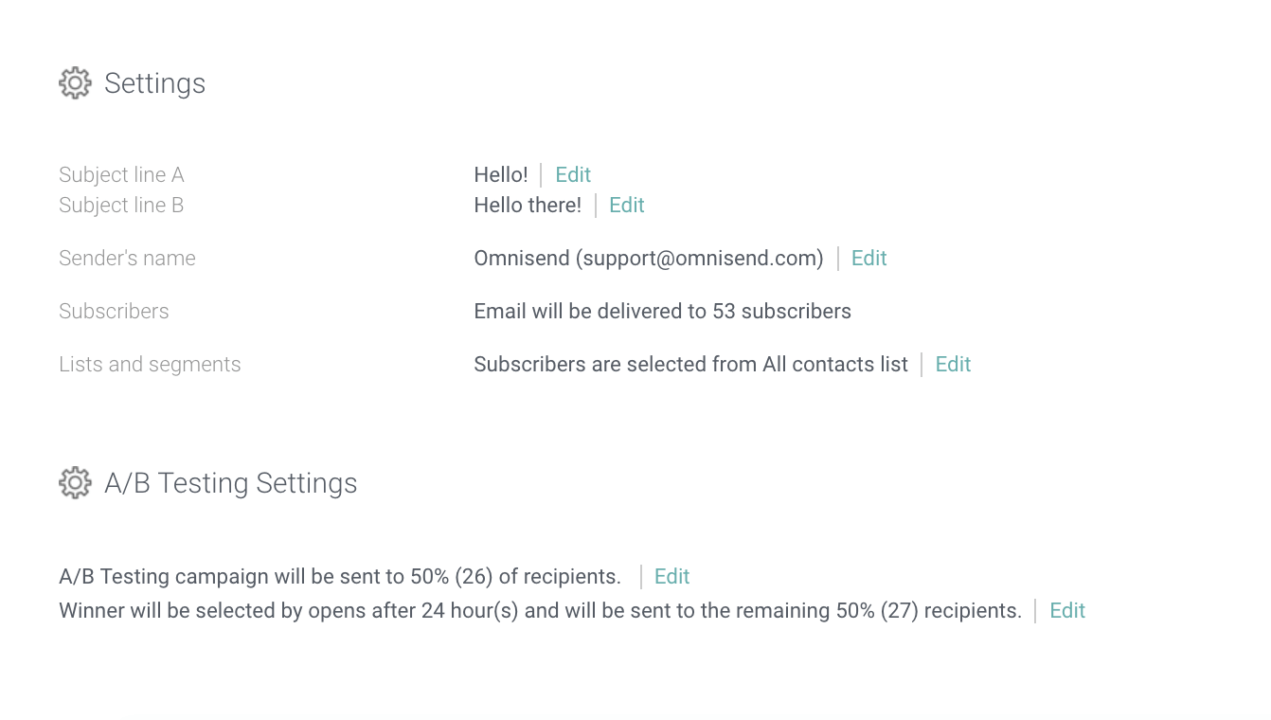The width and height of the screenshot is (1271, 720).
Task: Click the A/B Testing Settings gear icon
Action: point(74,483)
